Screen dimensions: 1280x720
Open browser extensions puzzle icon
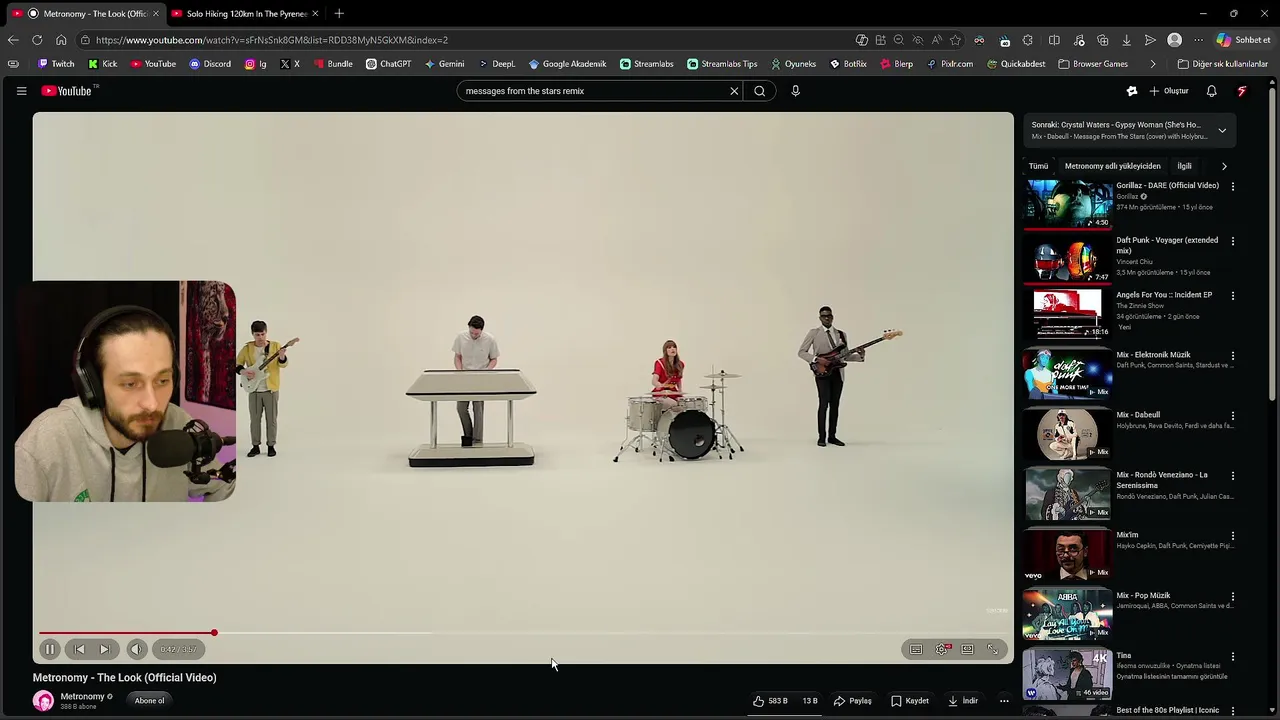1028,40
